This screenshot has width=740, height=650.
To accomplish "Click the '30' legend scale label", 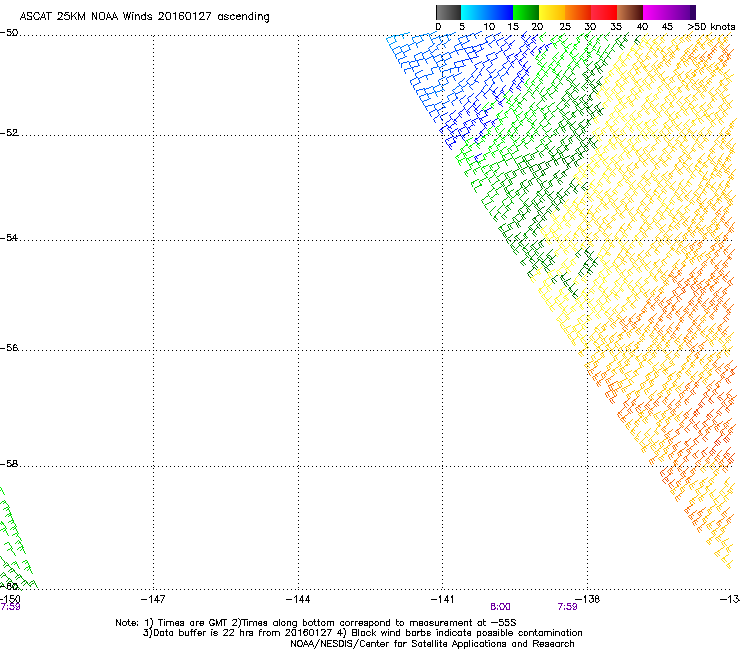I will (590, 27).
